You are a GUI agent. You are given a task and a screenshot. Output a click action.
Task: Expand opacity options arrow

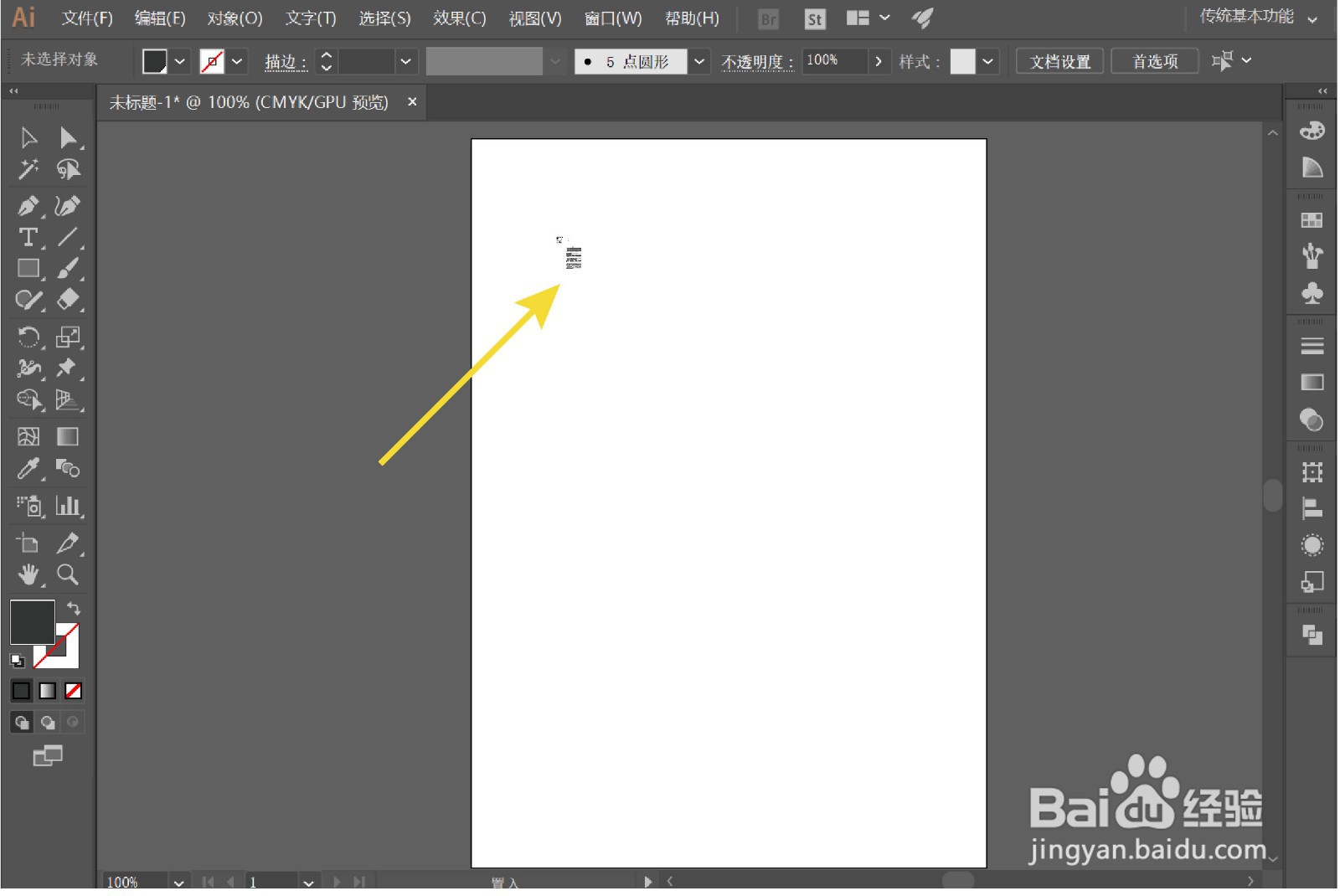pos(879,61)
